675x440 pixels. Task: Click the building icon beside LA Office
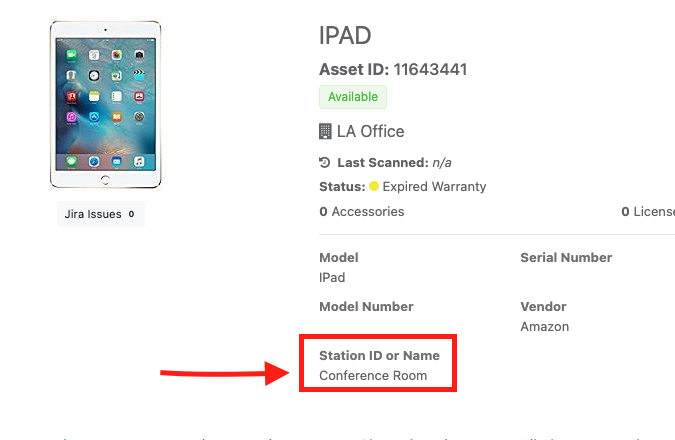pyautogui.click(x=325, y=132)
